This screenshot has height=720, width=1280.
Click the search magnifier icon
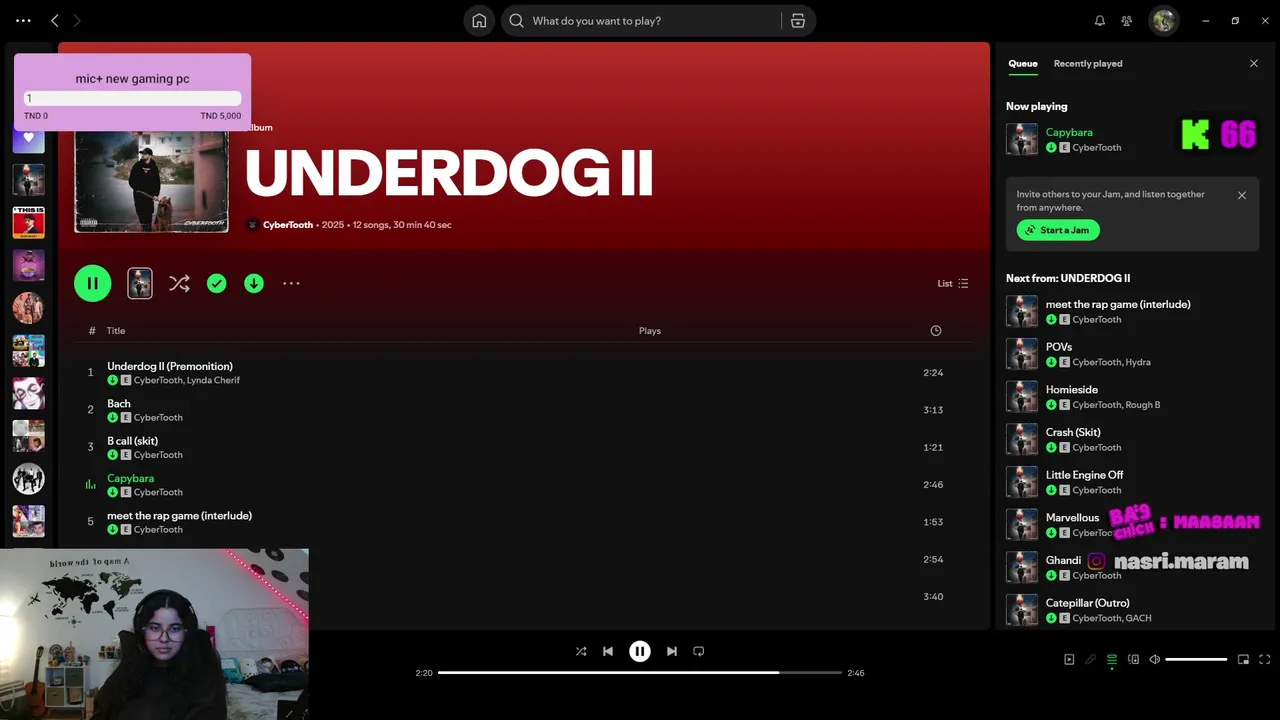point(516,21)
